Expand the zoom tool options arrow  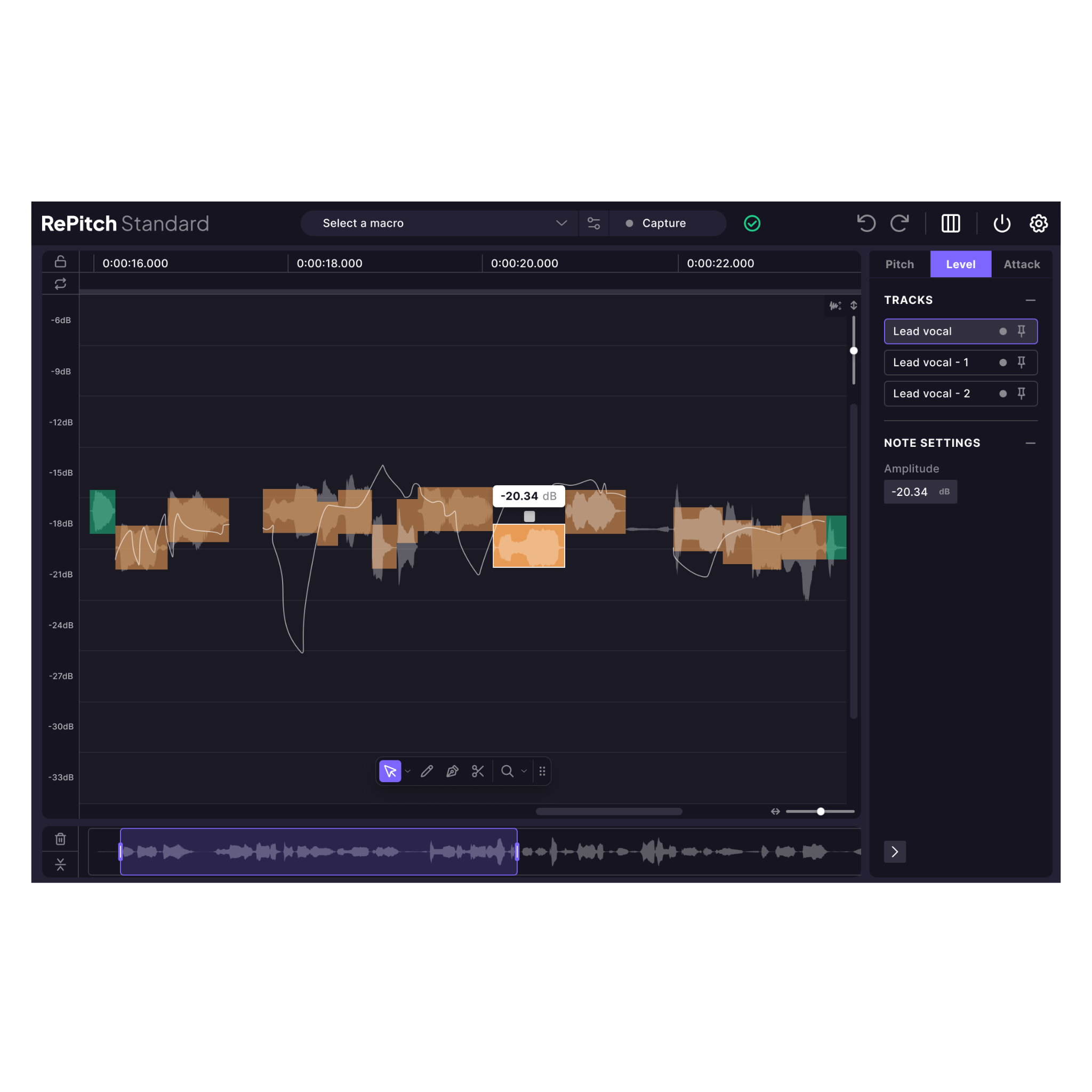[524, 771]
